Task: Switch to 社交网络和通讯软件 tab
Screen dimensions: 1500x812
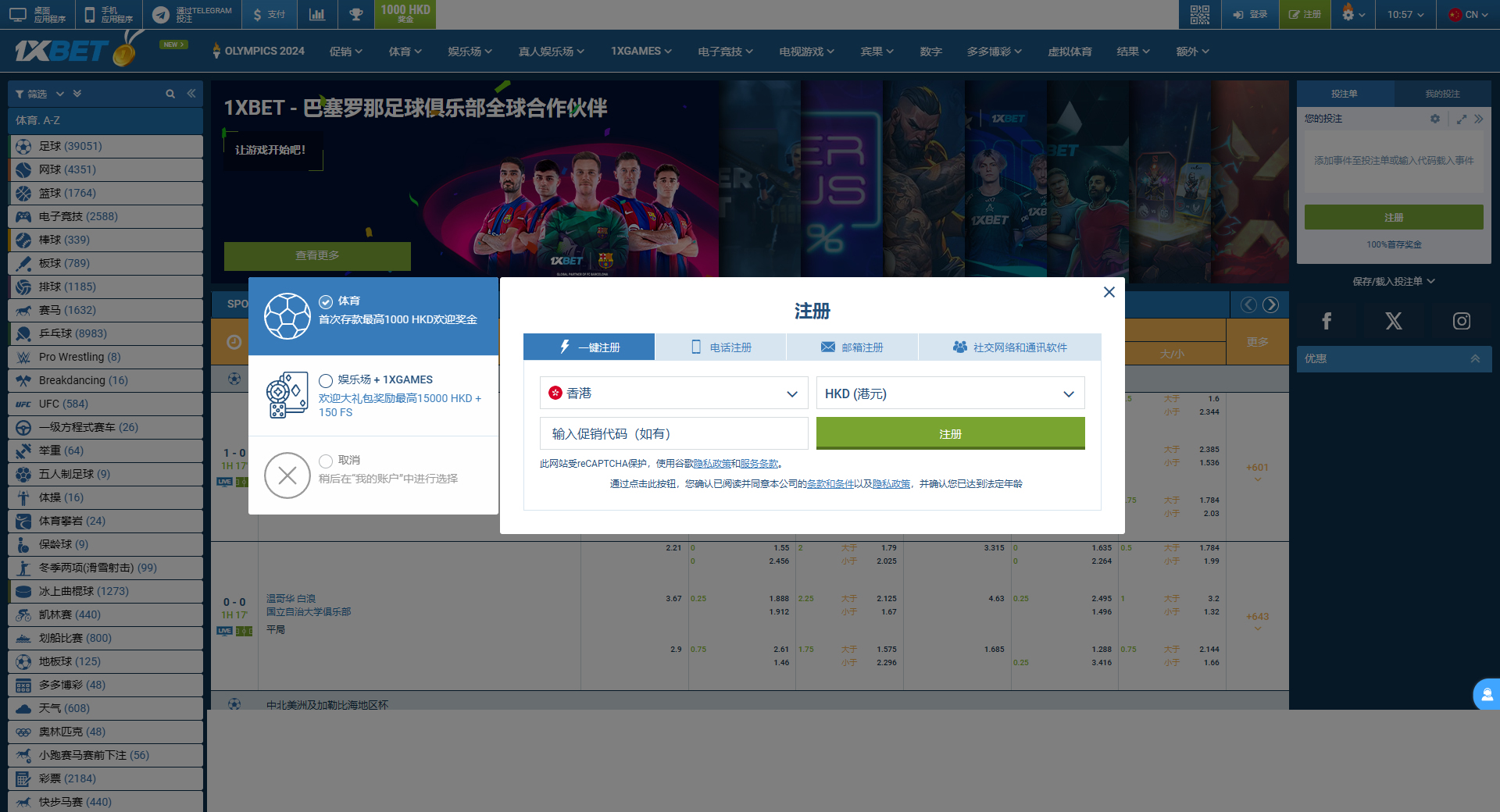Action: coord(1009,347)
